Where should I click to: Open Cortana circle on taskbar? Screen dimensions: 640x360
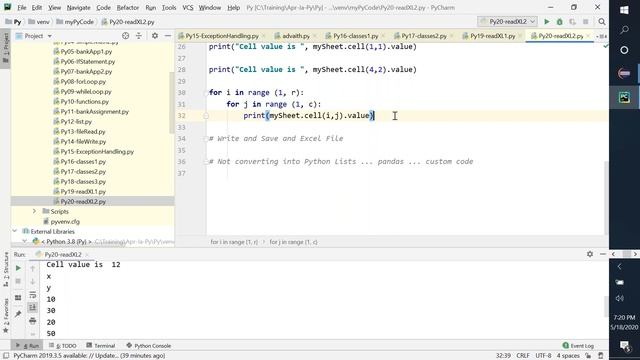624,50
